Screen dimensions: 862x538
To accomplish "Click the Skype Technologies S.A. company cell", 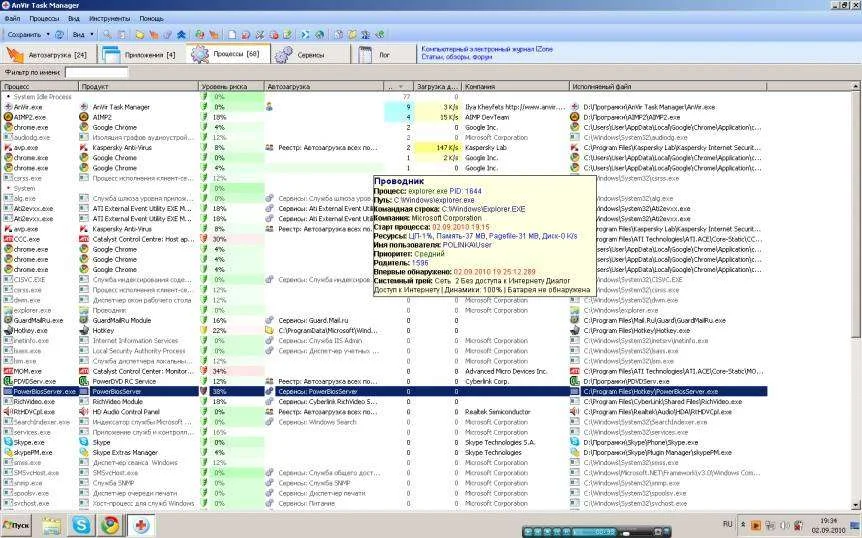I will 500,442.
